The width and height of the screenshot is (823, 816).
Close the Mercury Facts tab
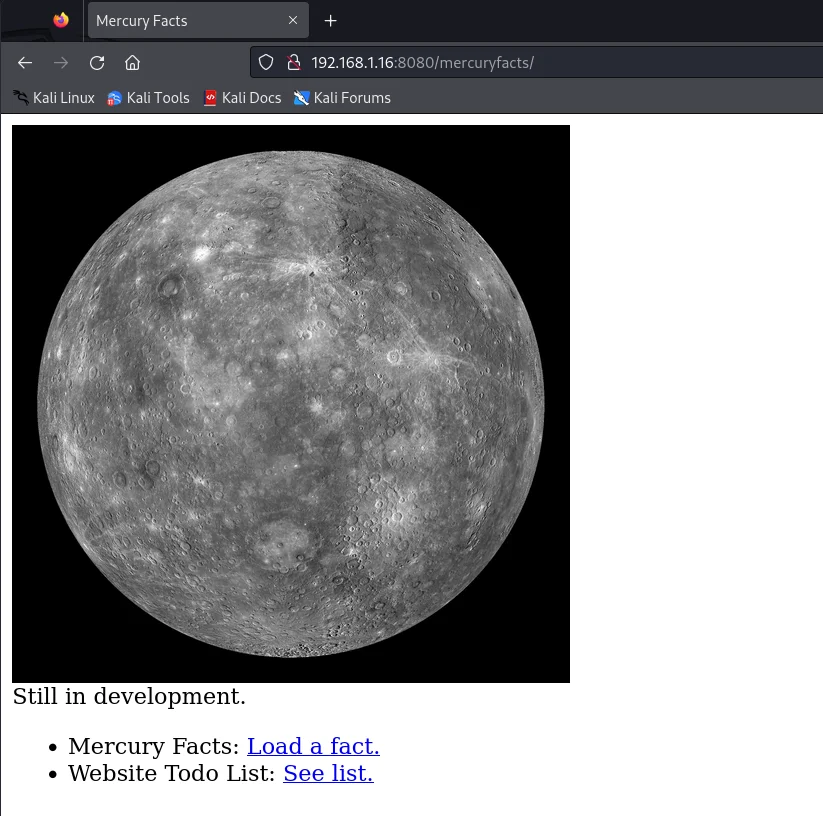click(293, 20)
